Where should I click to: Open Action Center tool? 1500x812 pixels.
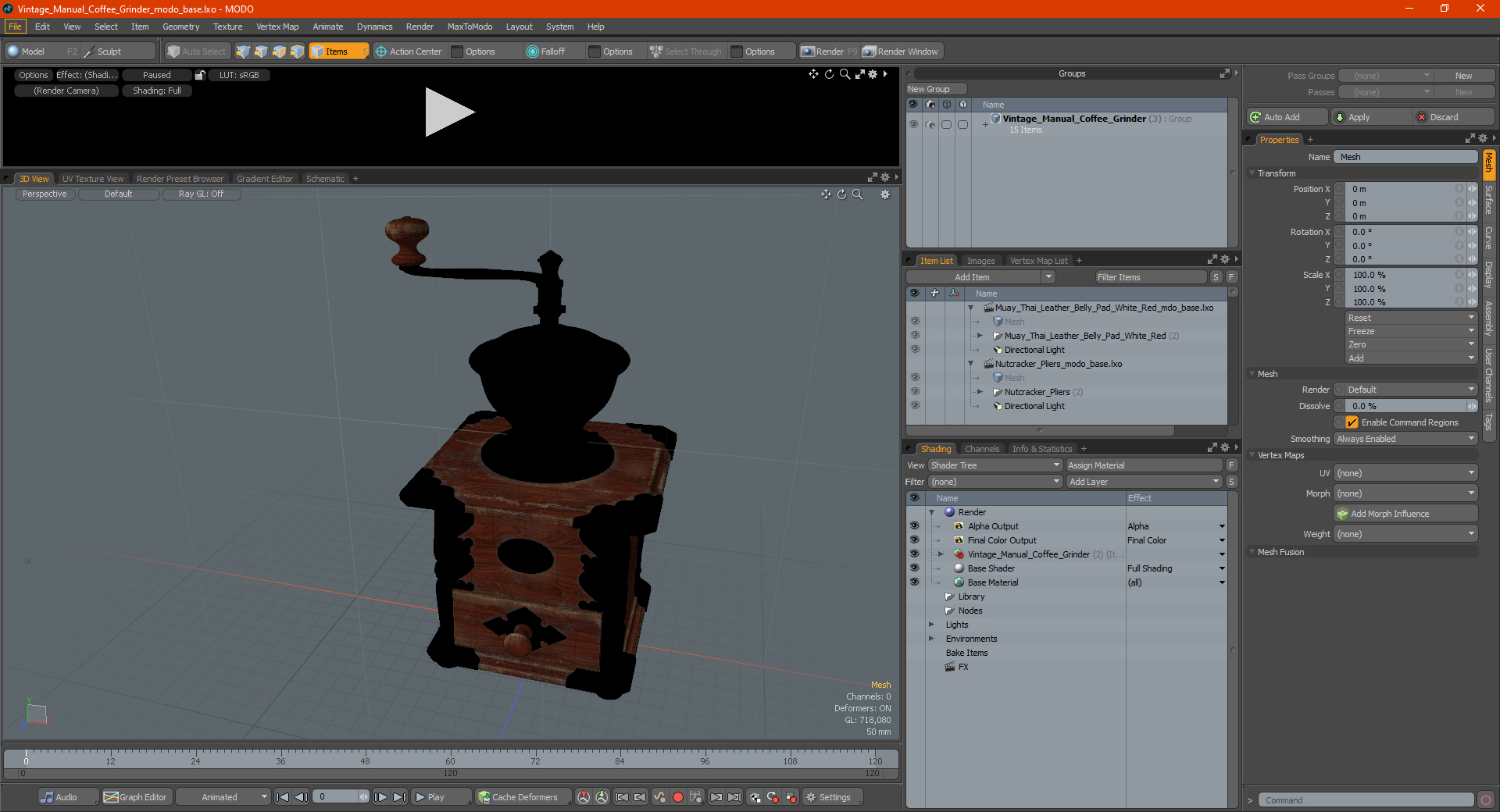pyautogui.click(x=409, y=52)
